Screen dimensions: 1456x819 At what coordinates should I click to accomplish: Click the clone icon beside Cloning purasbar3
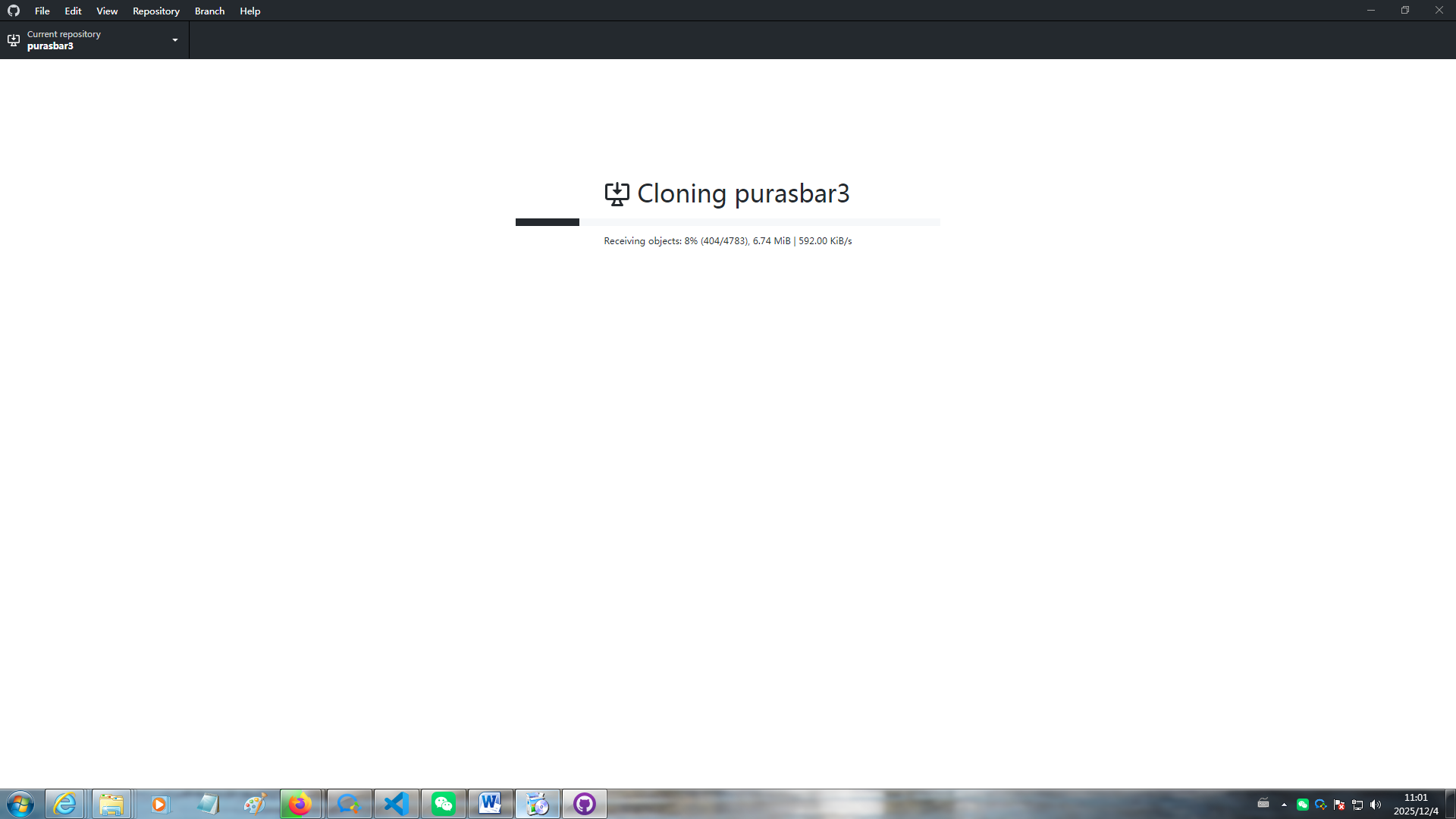pos(617,194)
